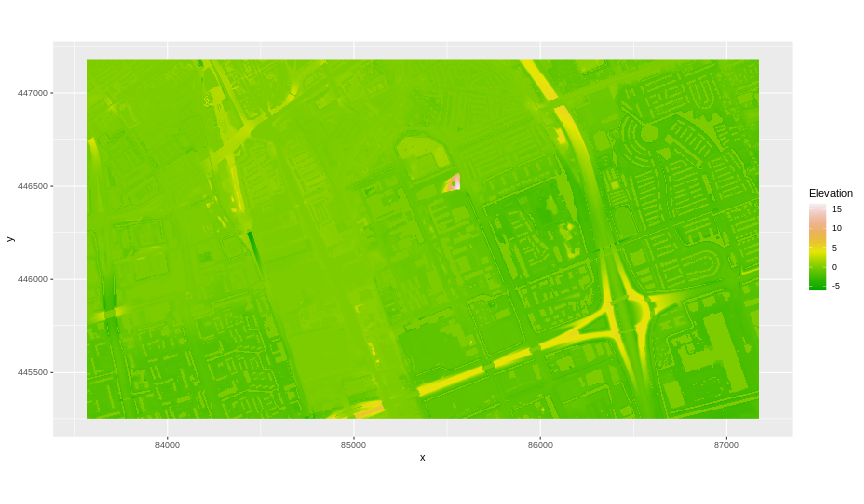864x504 pixels.
Task: Click the y-axis tick label 447000
Action: [x=33, y=93]
